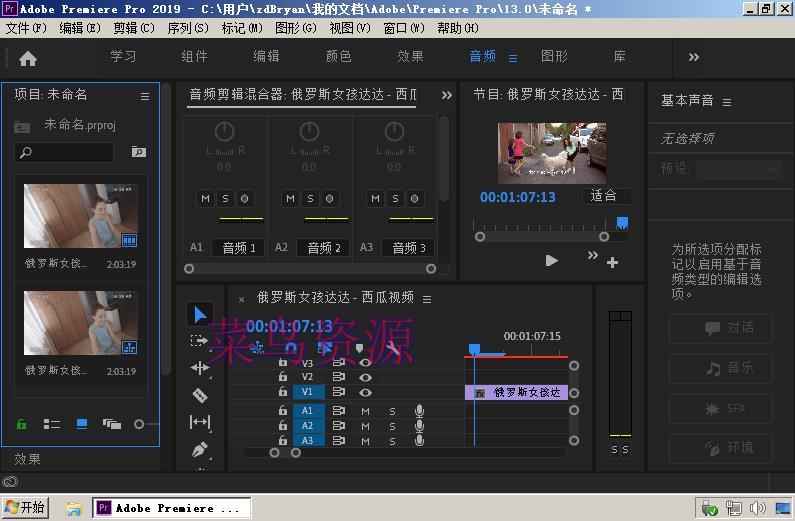Select the Razor tool
The width and height of the screenshot is (795, 521).
point(200,395)
